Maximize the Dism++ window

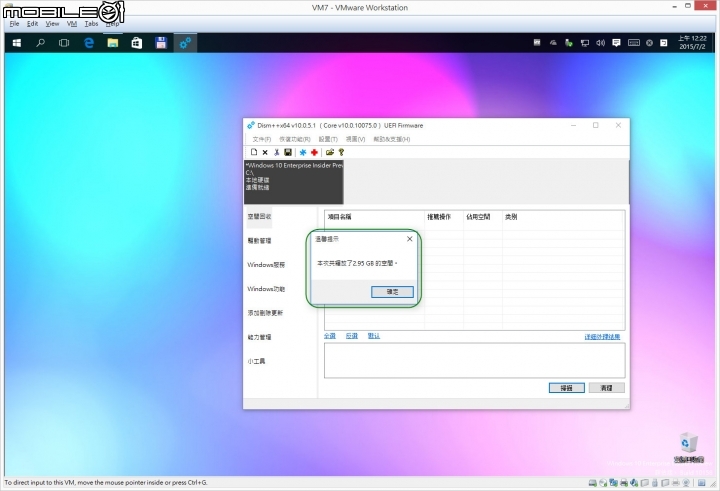click(596, 125)
